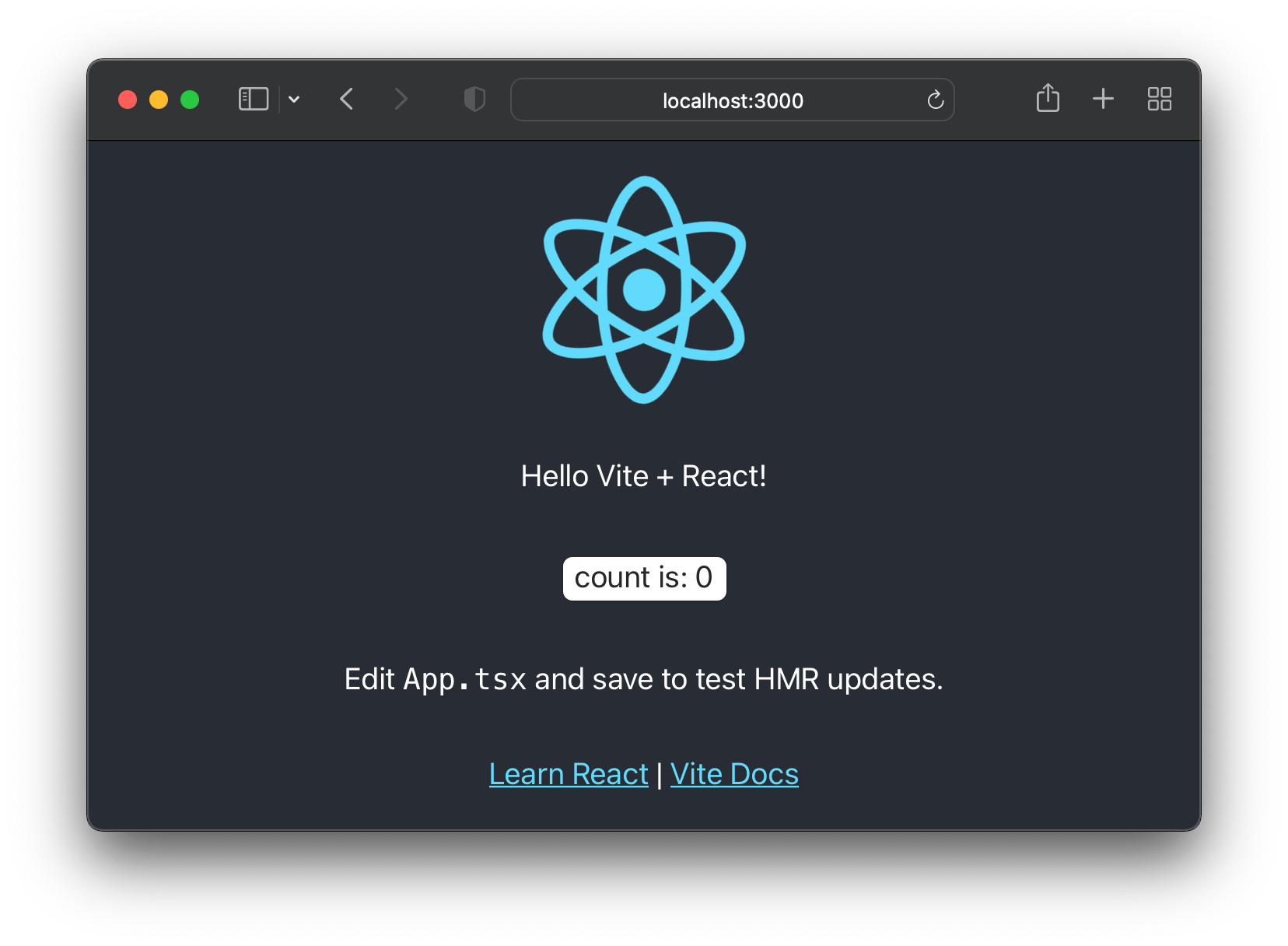Image resolution: width=1288 pixels, height=946 pixels.
Task: Click the spinning React logo
Action: tap(644, 289)
